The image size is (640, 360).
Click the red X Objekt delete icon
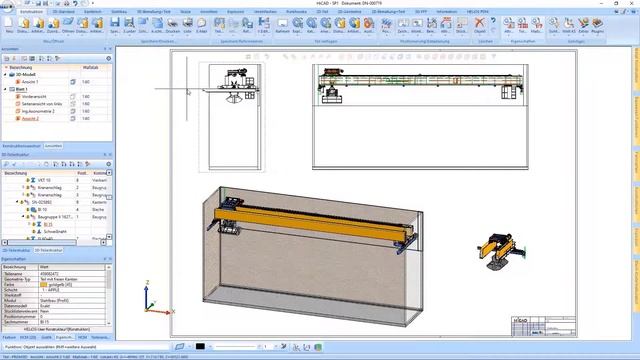(480, 25)
